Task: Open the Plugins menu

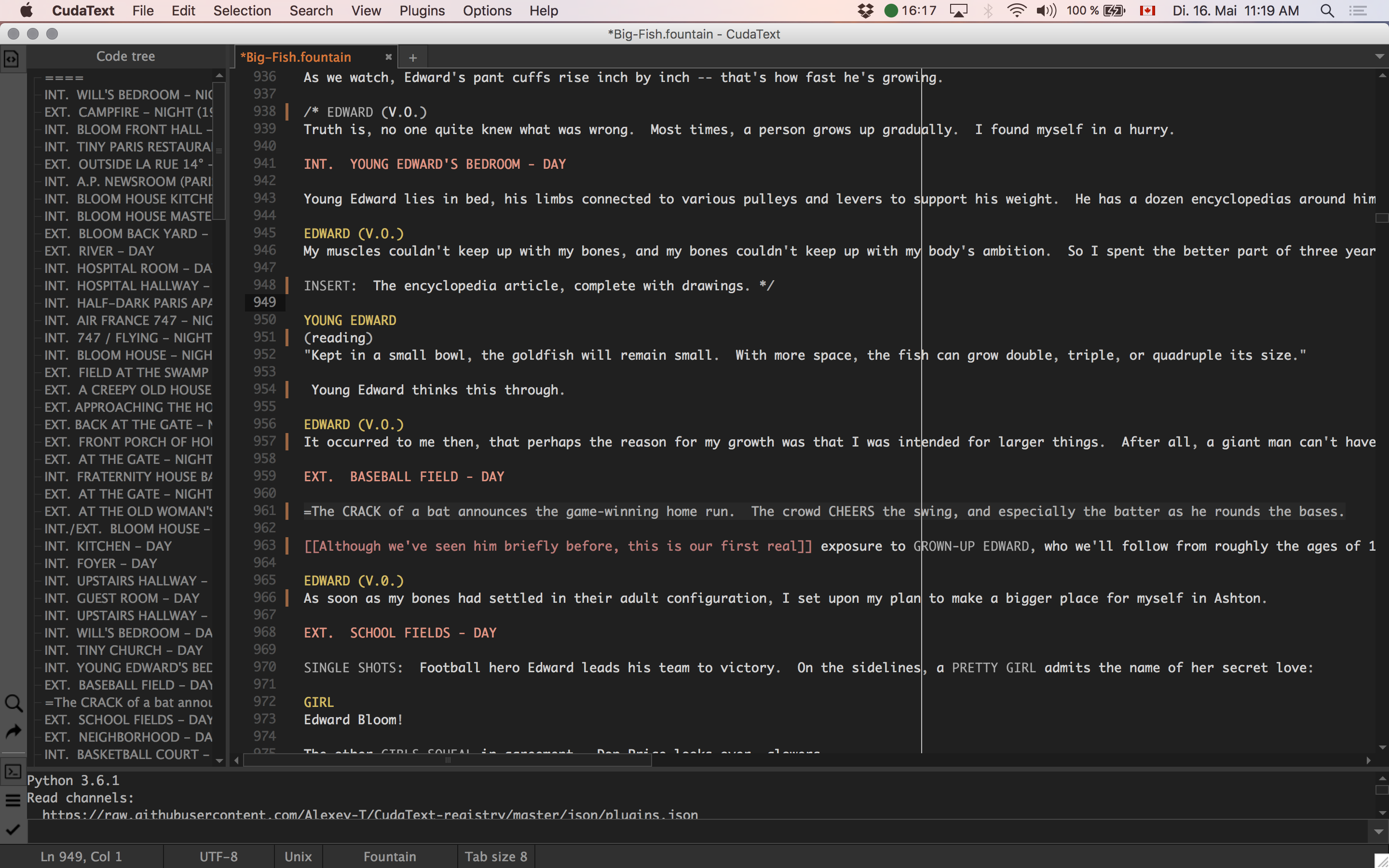Action: click(x=422, y=11)
